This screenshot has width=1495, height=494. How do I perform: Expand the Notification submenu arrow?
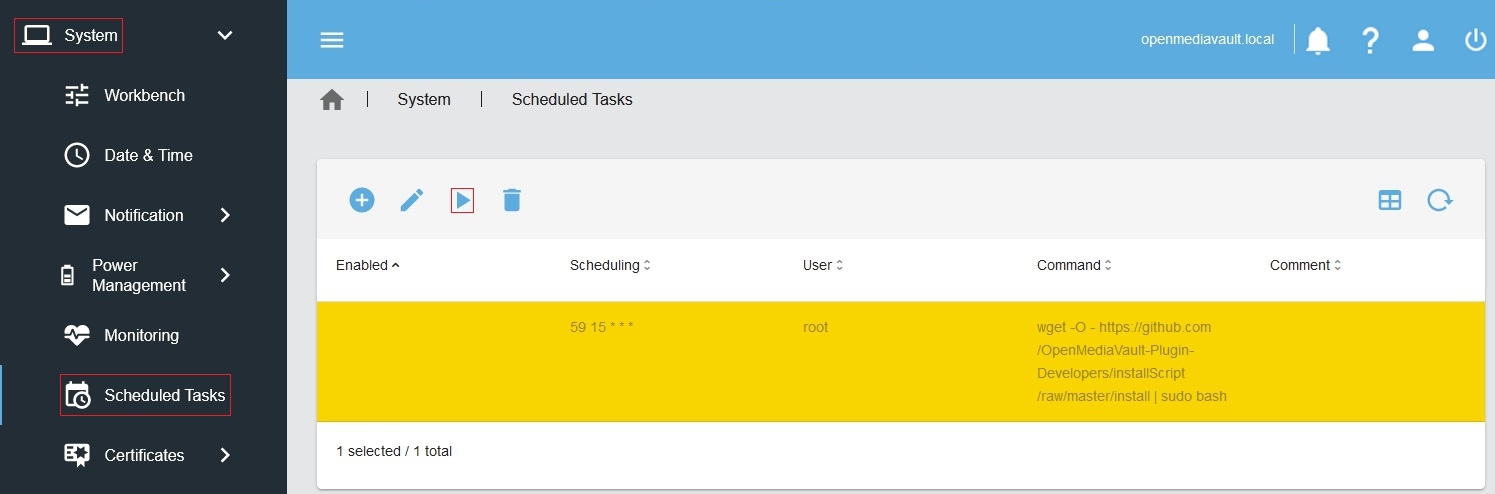point(225,215)
